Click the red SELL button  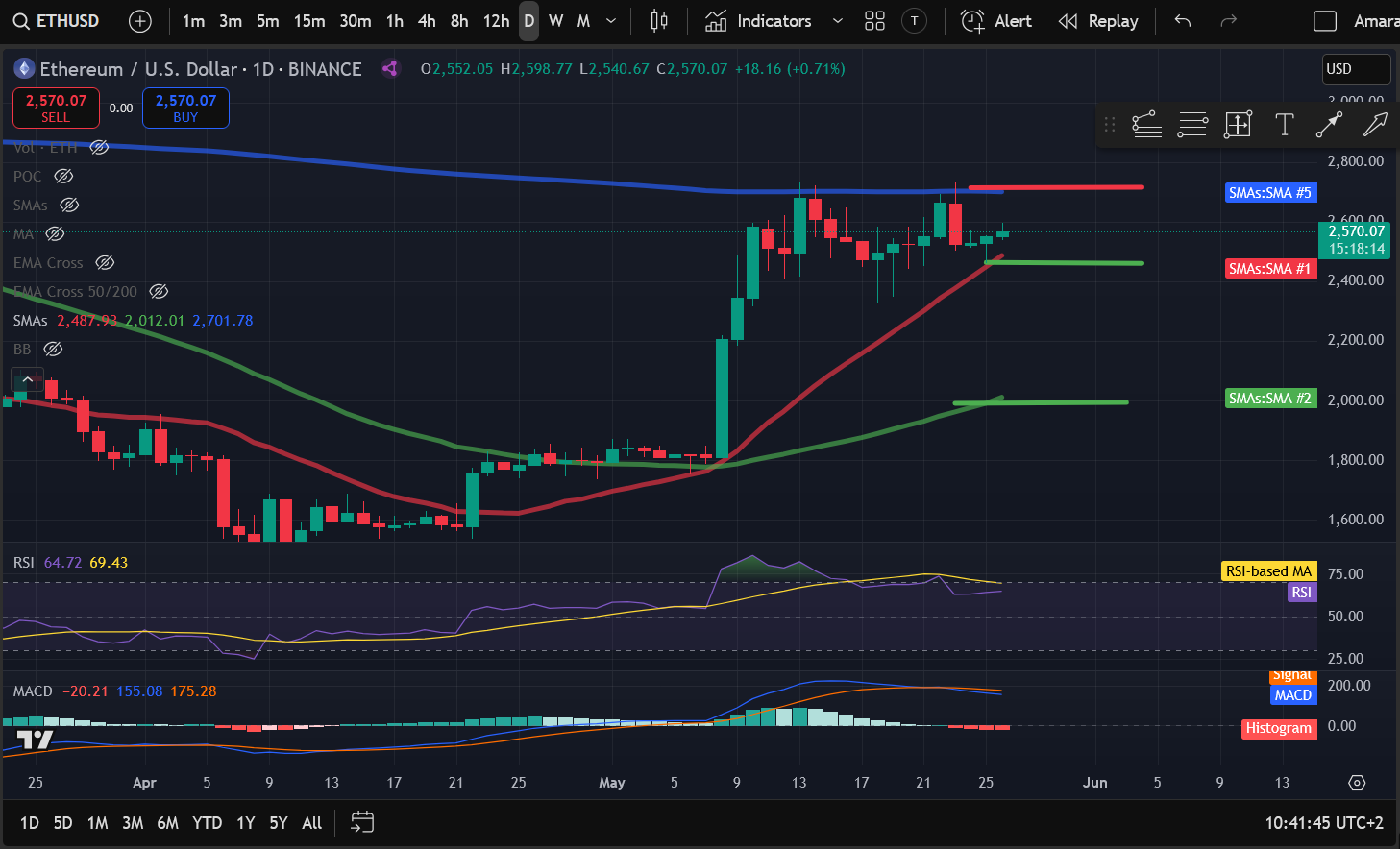56,108
